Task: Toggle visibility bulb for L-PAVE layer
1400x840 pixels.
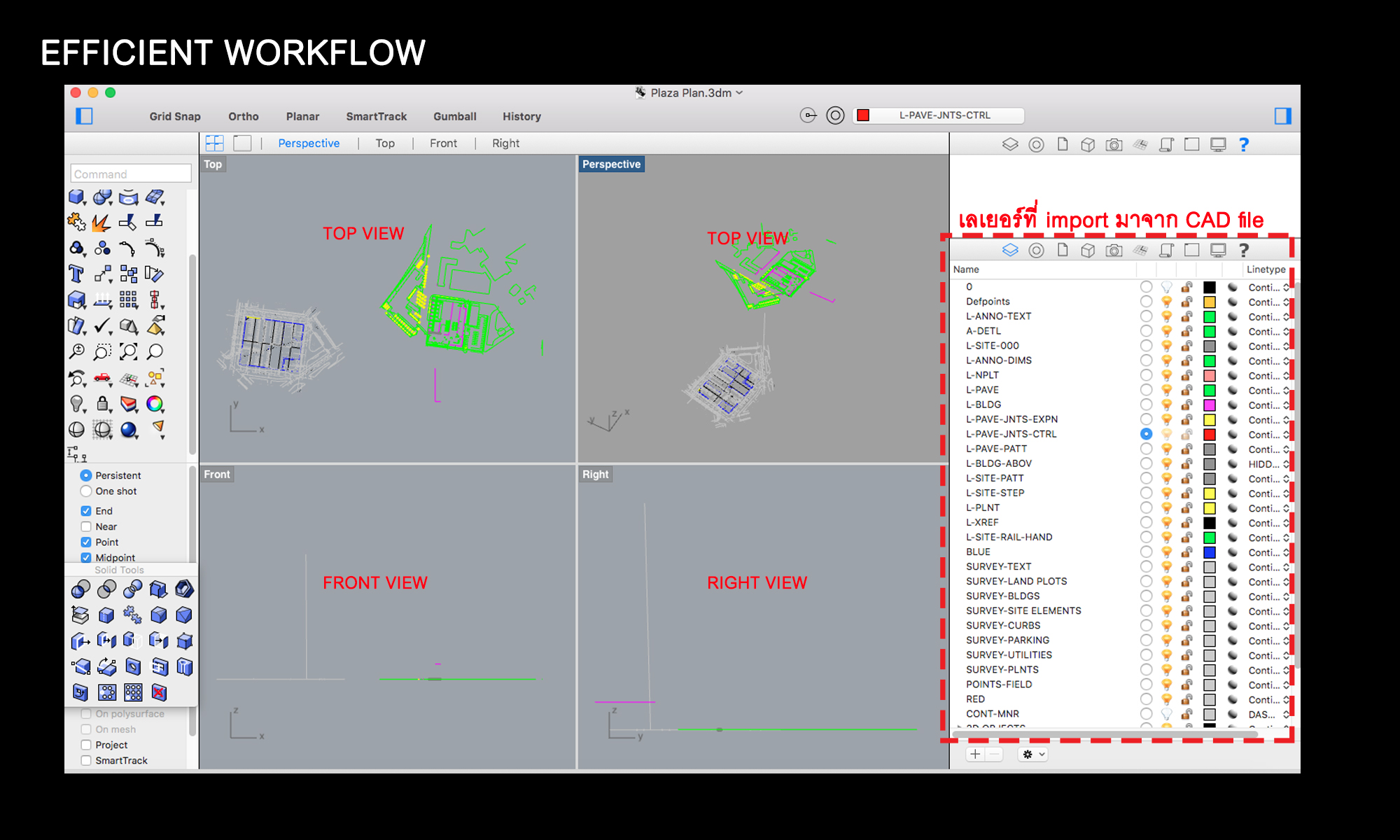Action: [x=1166, y=390]
